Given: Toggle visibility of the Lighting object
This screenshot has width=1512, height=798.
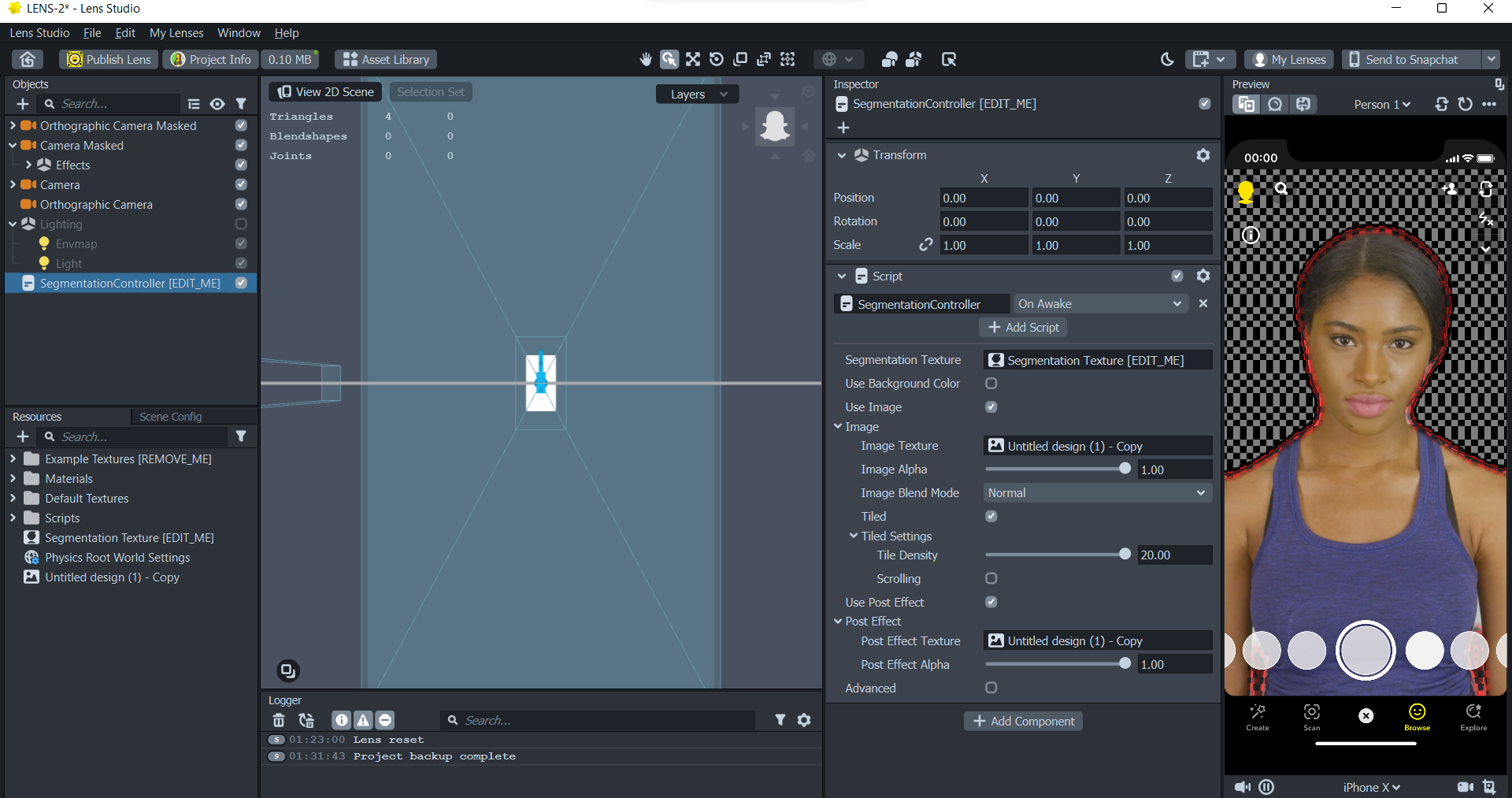Looking at the screenshot, I should point(241,224).
